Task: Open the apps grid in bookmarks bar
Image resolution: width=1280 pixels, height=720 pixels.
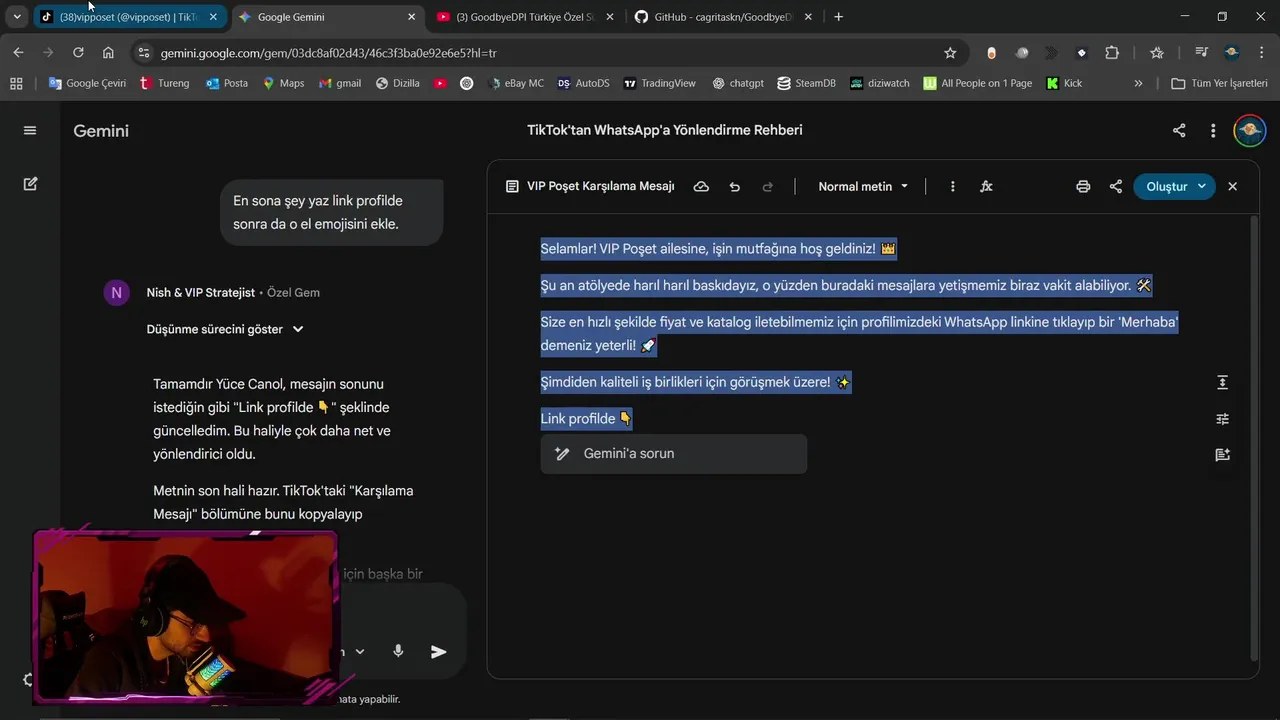Action: point(16,83)
